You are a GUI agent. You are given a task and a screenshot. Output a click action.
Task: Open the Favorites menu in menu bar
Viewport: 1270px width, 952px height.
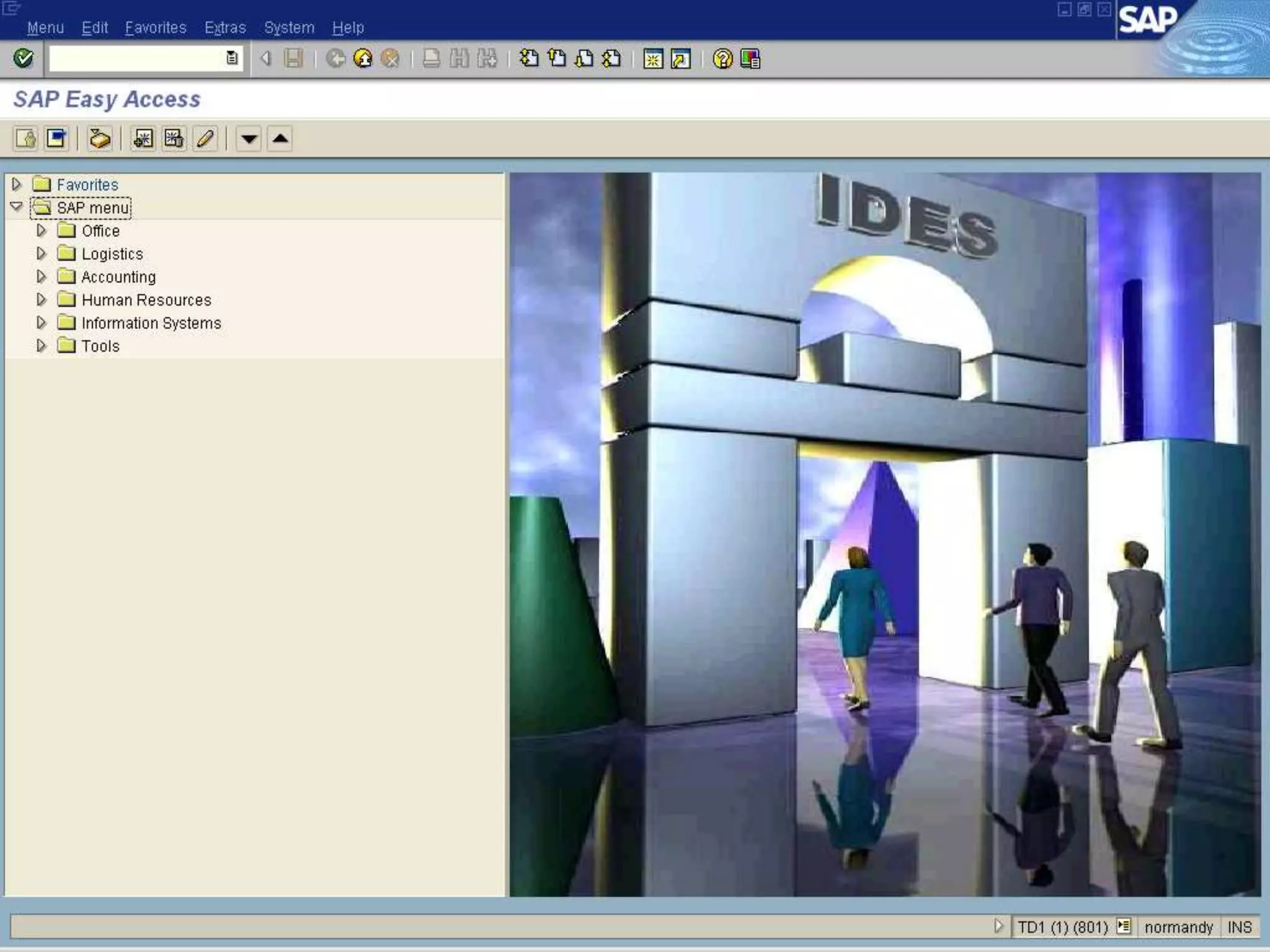156,28
